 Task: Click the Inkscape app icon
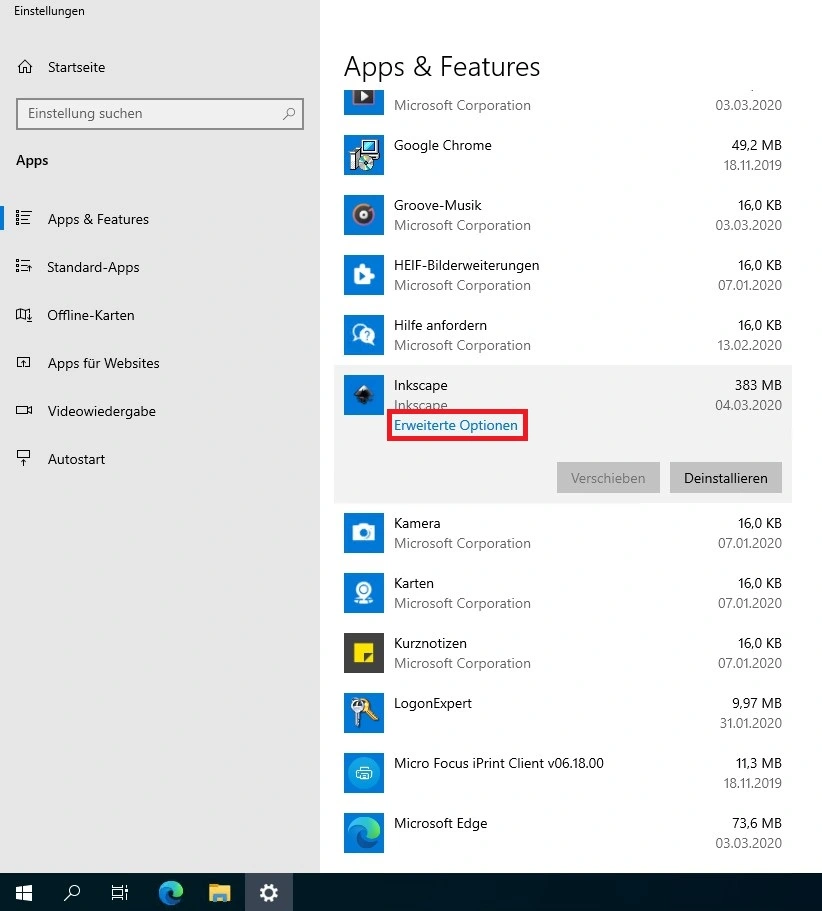pos(364,395)
